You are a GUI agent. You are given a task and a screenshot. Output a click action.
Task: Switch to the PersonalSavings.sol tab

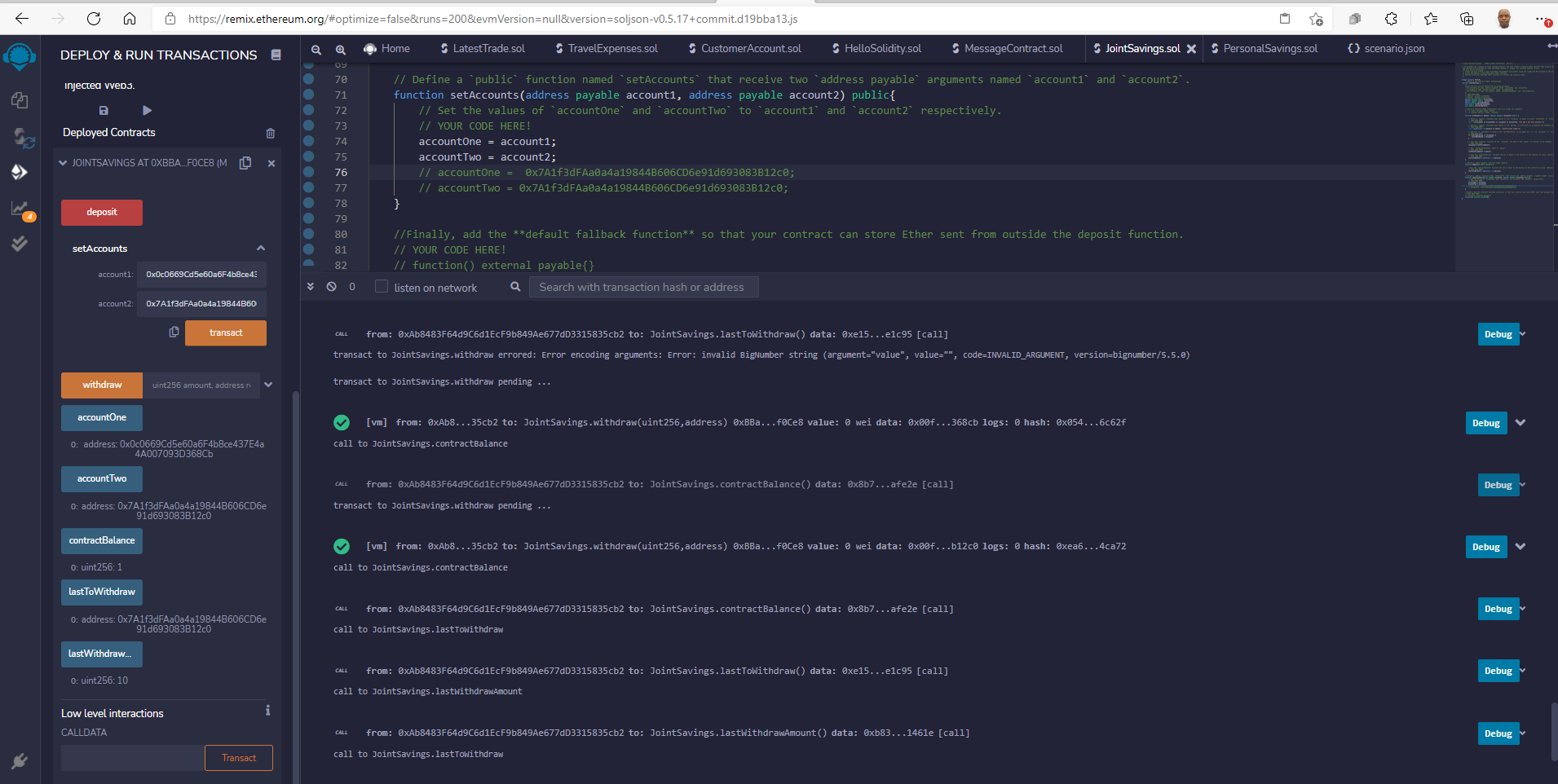[x=1269, y=48]
